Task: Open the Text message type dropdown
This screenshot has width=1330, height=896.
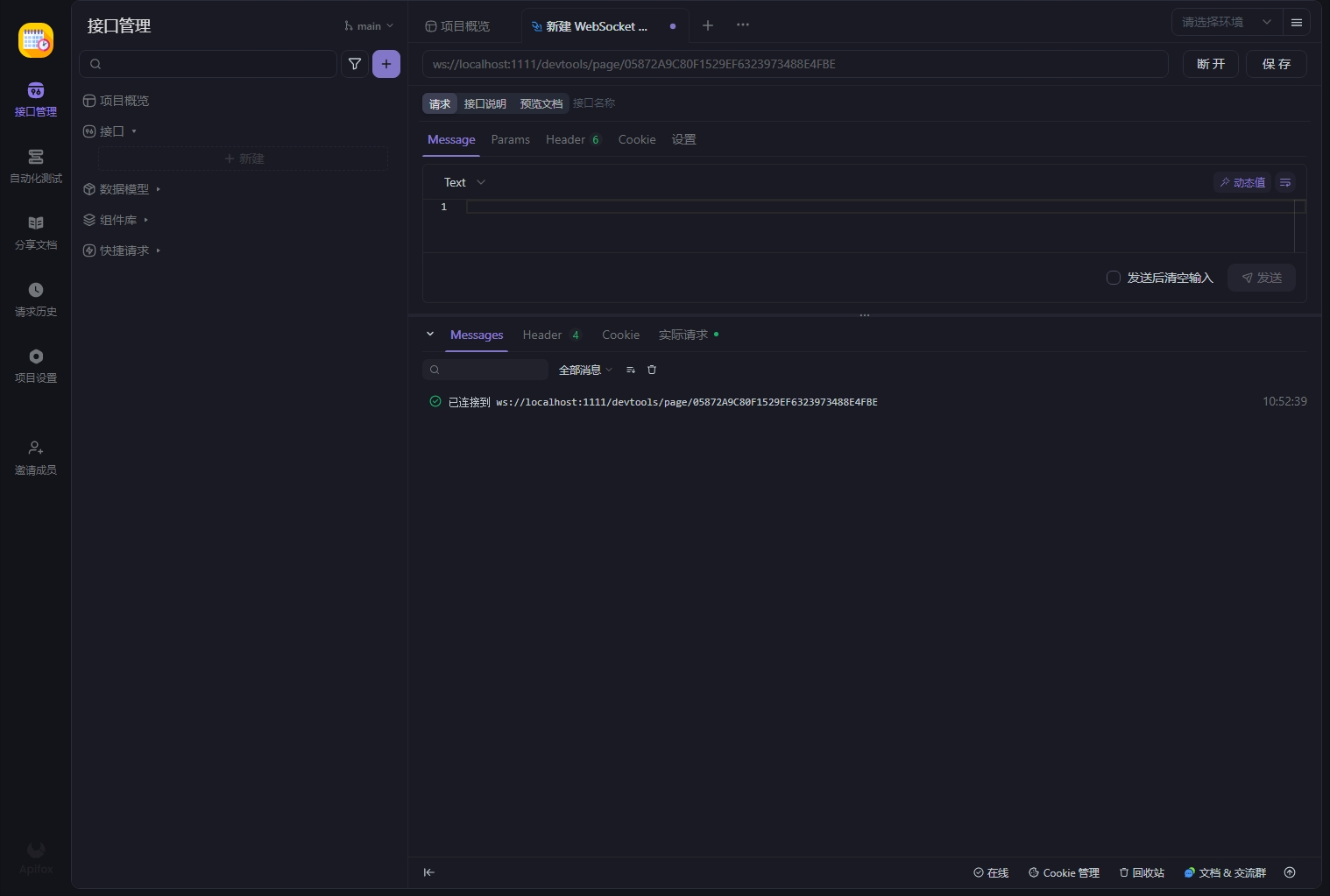Action: [x=463, y=182]
